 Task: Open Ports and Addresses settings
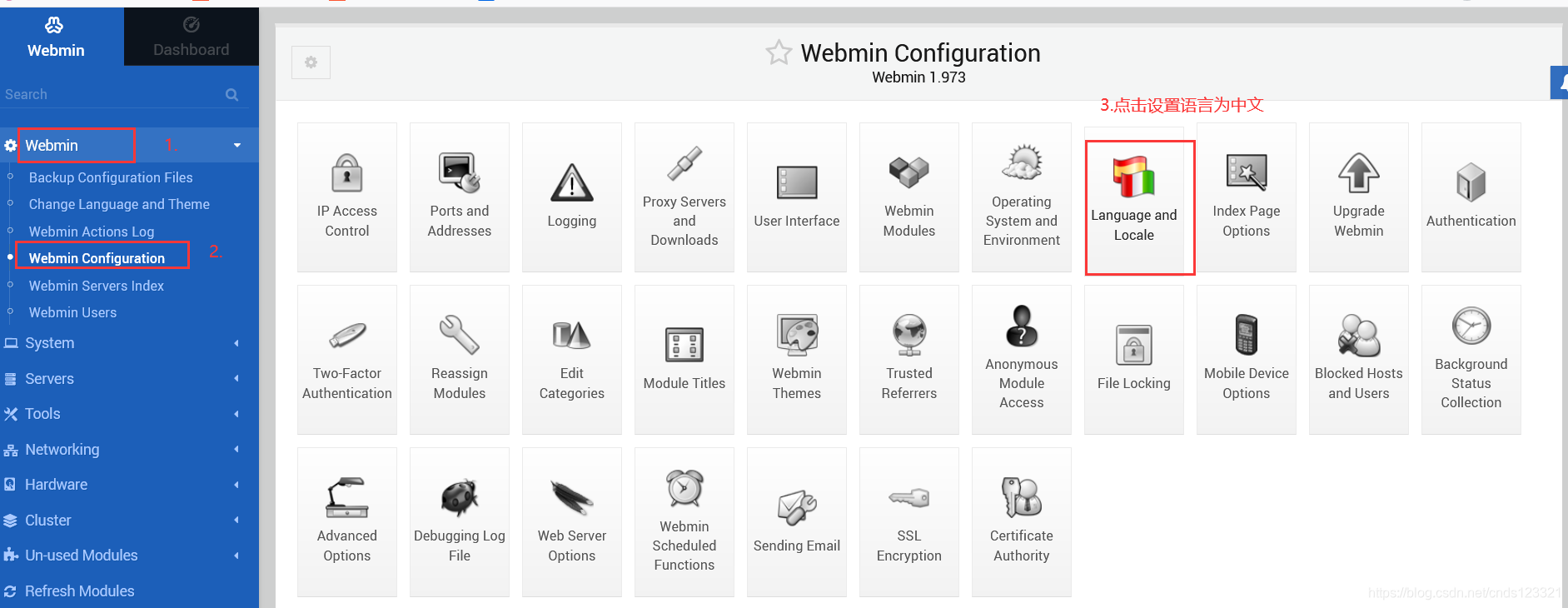[x=460, y=197]
